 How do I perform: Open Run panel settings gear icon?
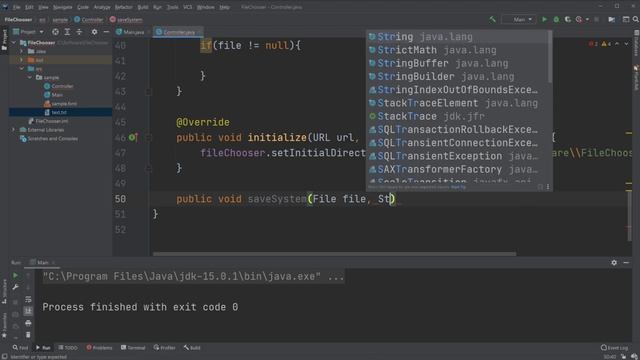click(x=614, y=262)
